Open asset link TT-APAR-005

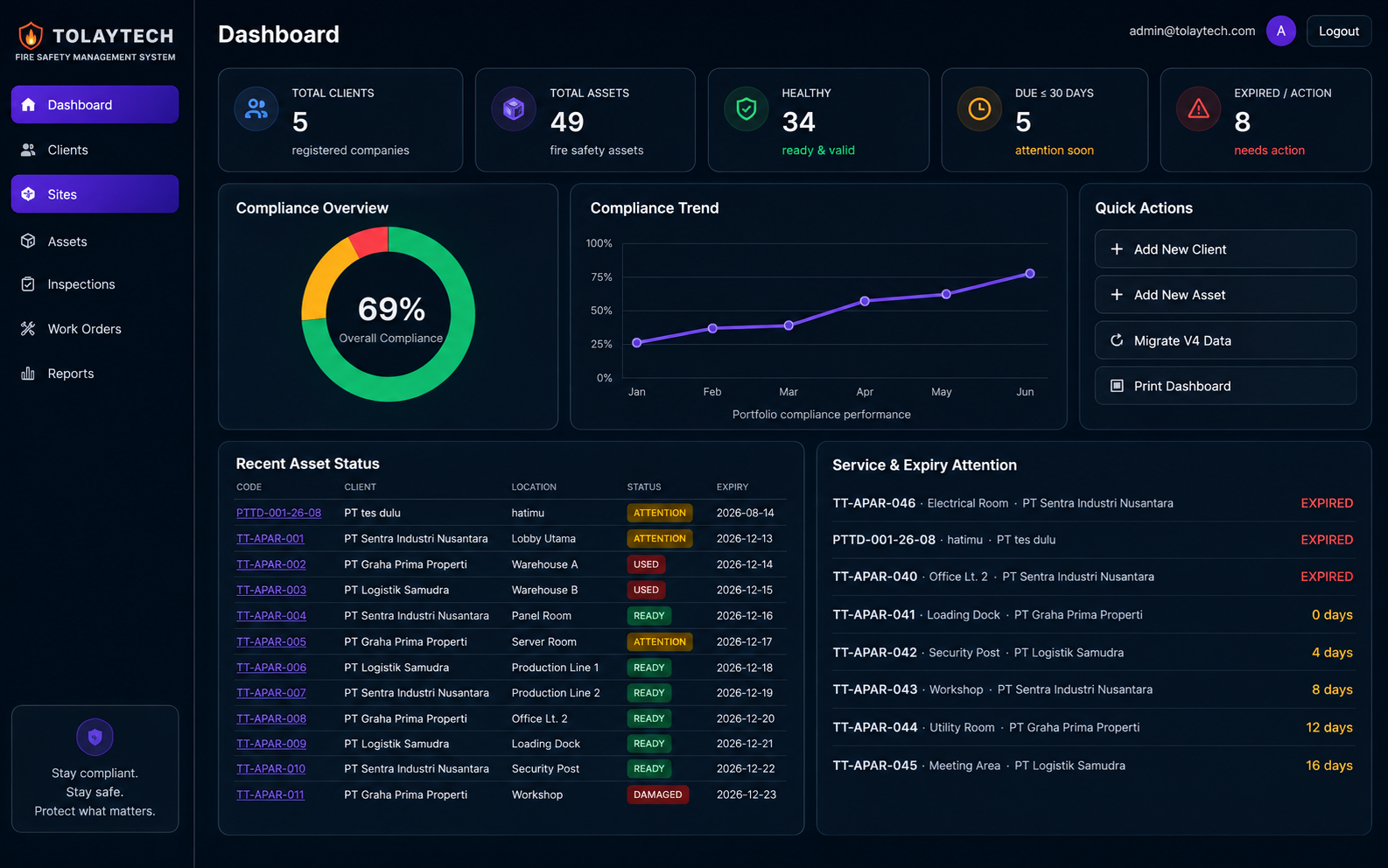(271, 641)
